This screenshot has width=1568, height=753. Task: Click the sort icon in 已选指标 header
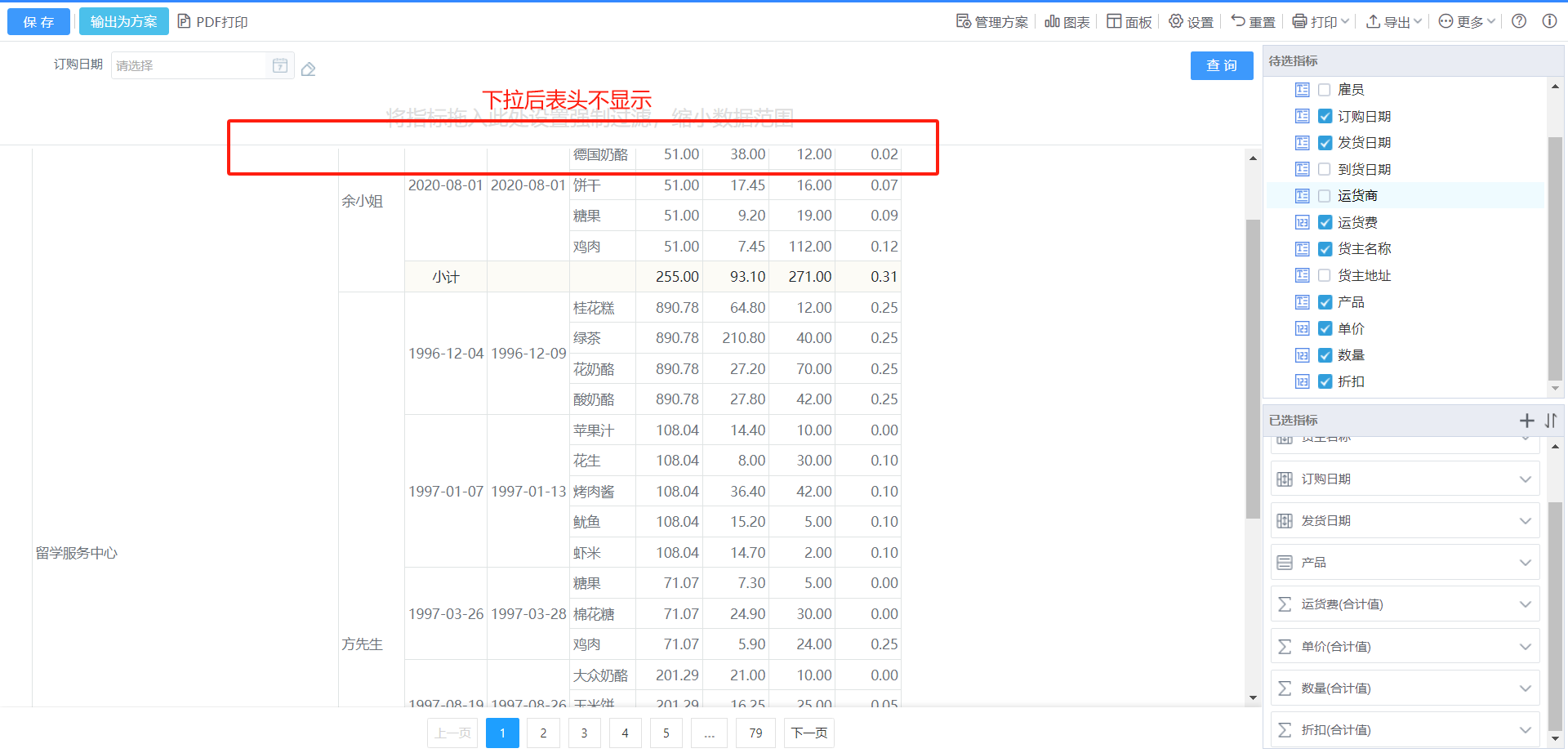tap(1551, 421)
